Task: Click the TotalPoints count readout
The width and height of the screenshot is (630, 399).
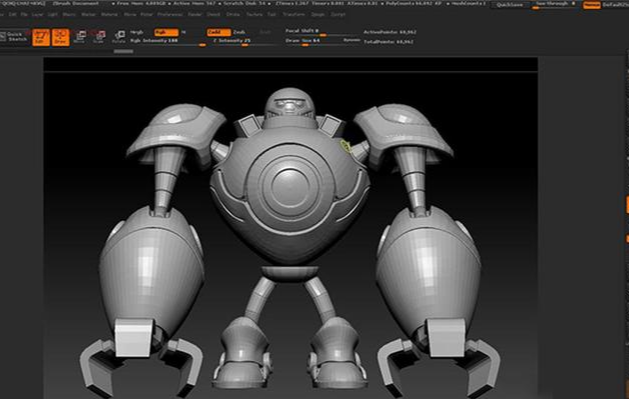Action: pos(389,41)
